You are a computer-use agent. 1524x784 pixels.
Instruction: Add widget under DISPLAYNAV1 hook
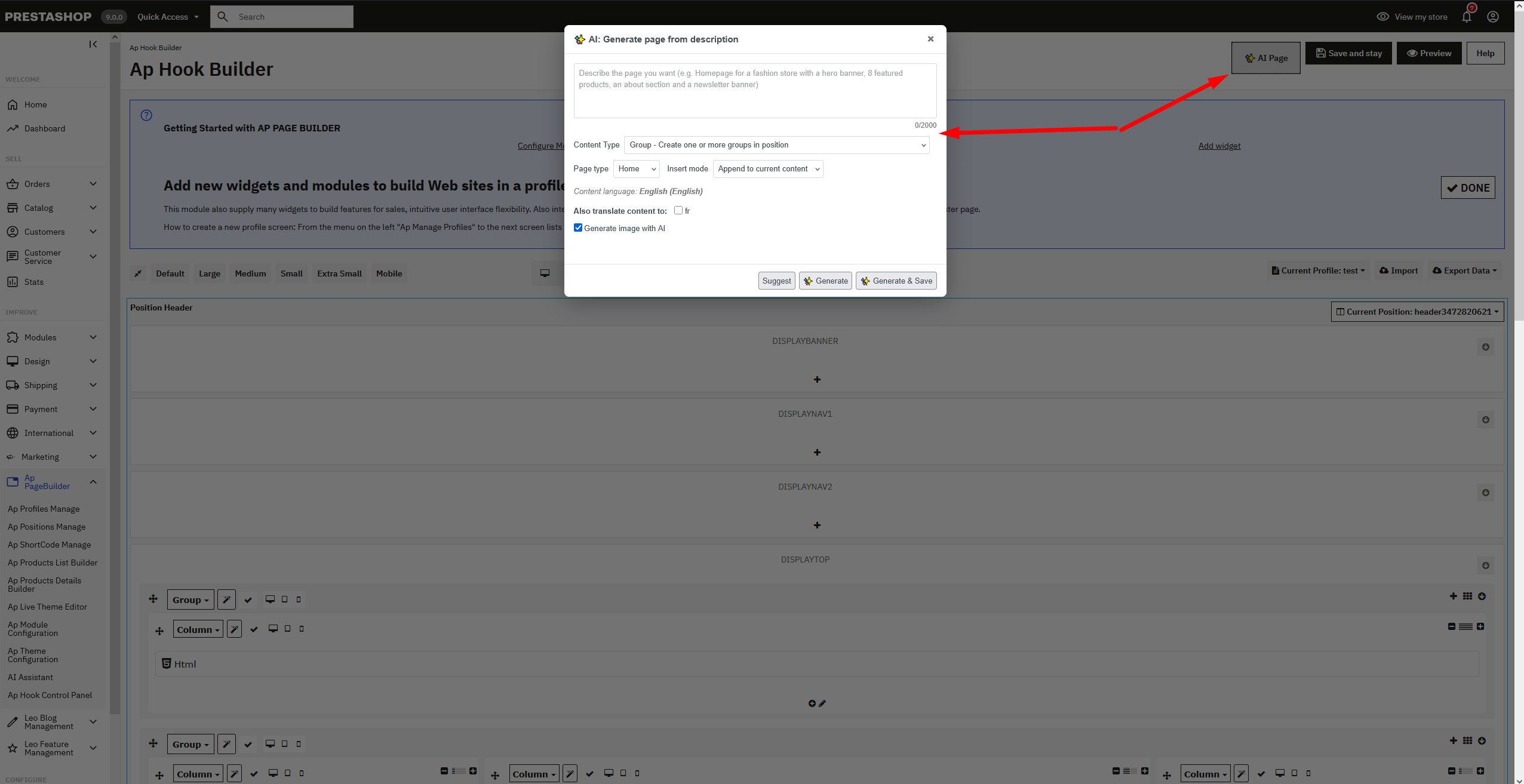tap(817, 453)
